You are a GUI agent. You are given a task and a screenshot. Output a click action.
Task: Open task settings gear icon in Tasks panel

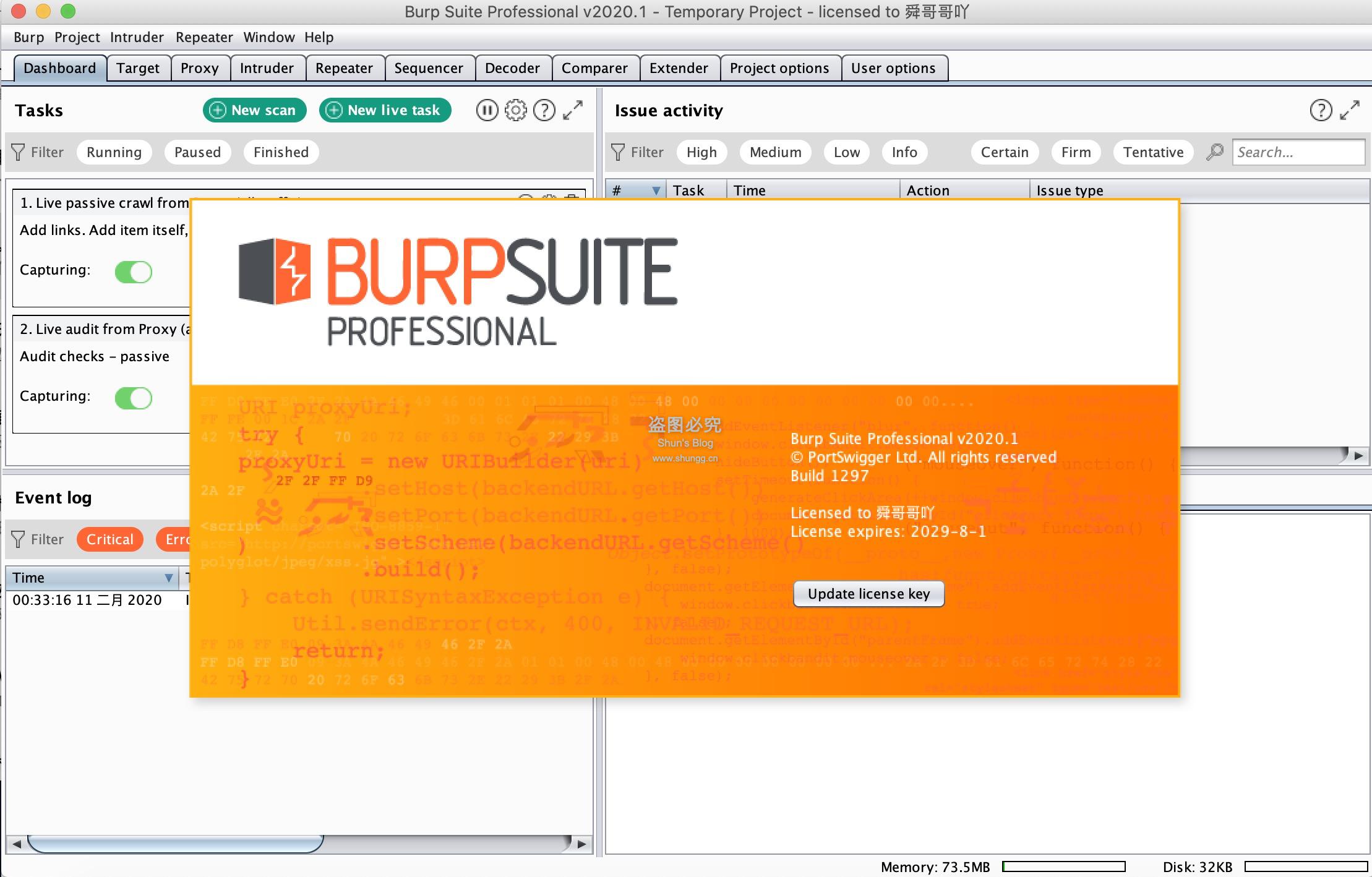click(x=515, y=111)
